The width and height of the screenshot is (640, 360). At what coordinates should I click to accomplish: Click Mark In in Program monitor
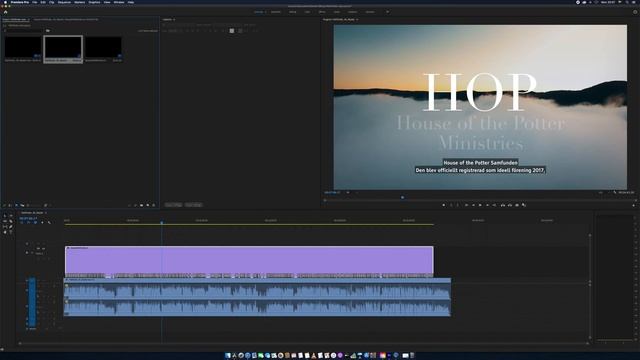[x=451, y=205]
